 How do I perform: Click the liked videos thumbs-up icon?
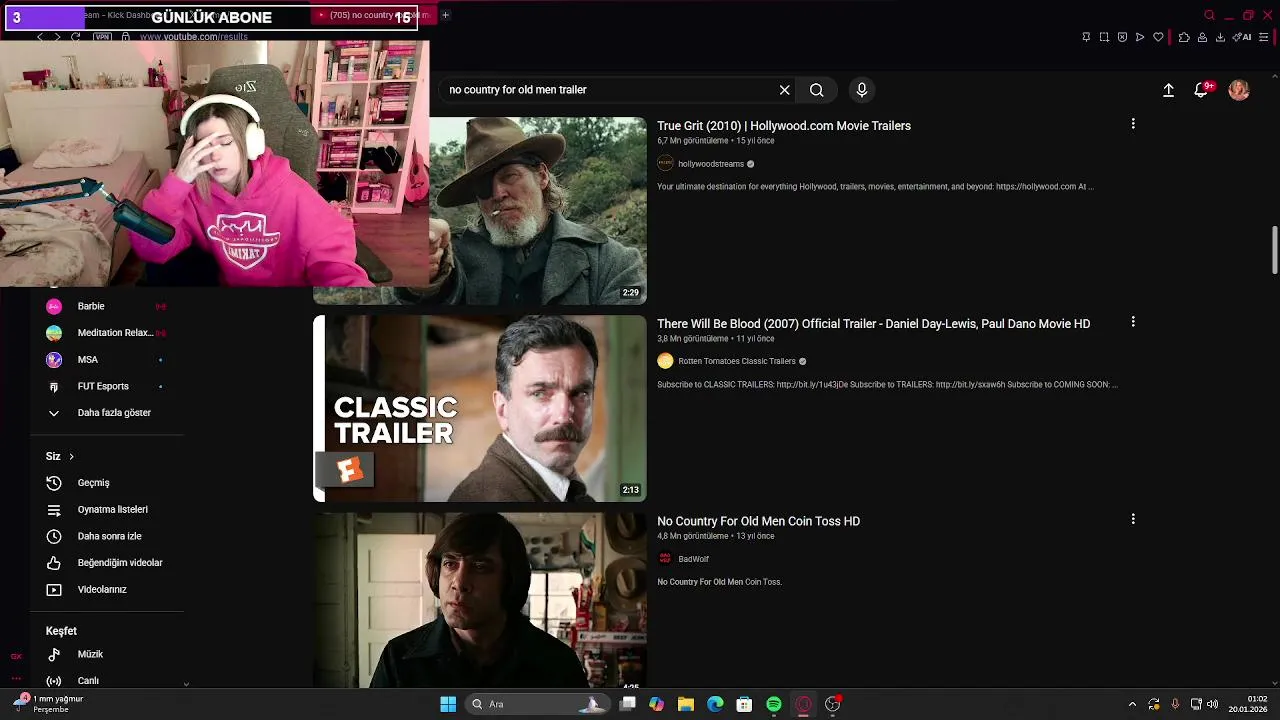click(54, 563)
